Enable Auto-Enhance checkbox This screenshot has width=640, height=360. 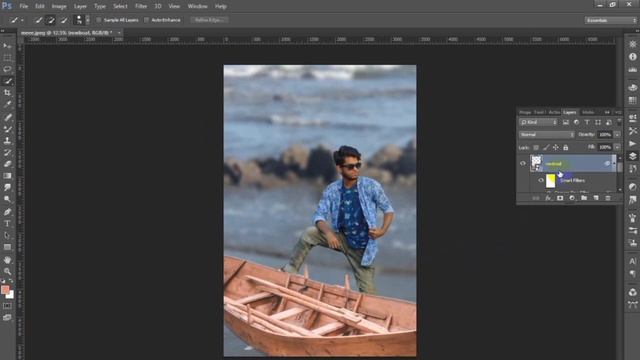pos(146,20)
